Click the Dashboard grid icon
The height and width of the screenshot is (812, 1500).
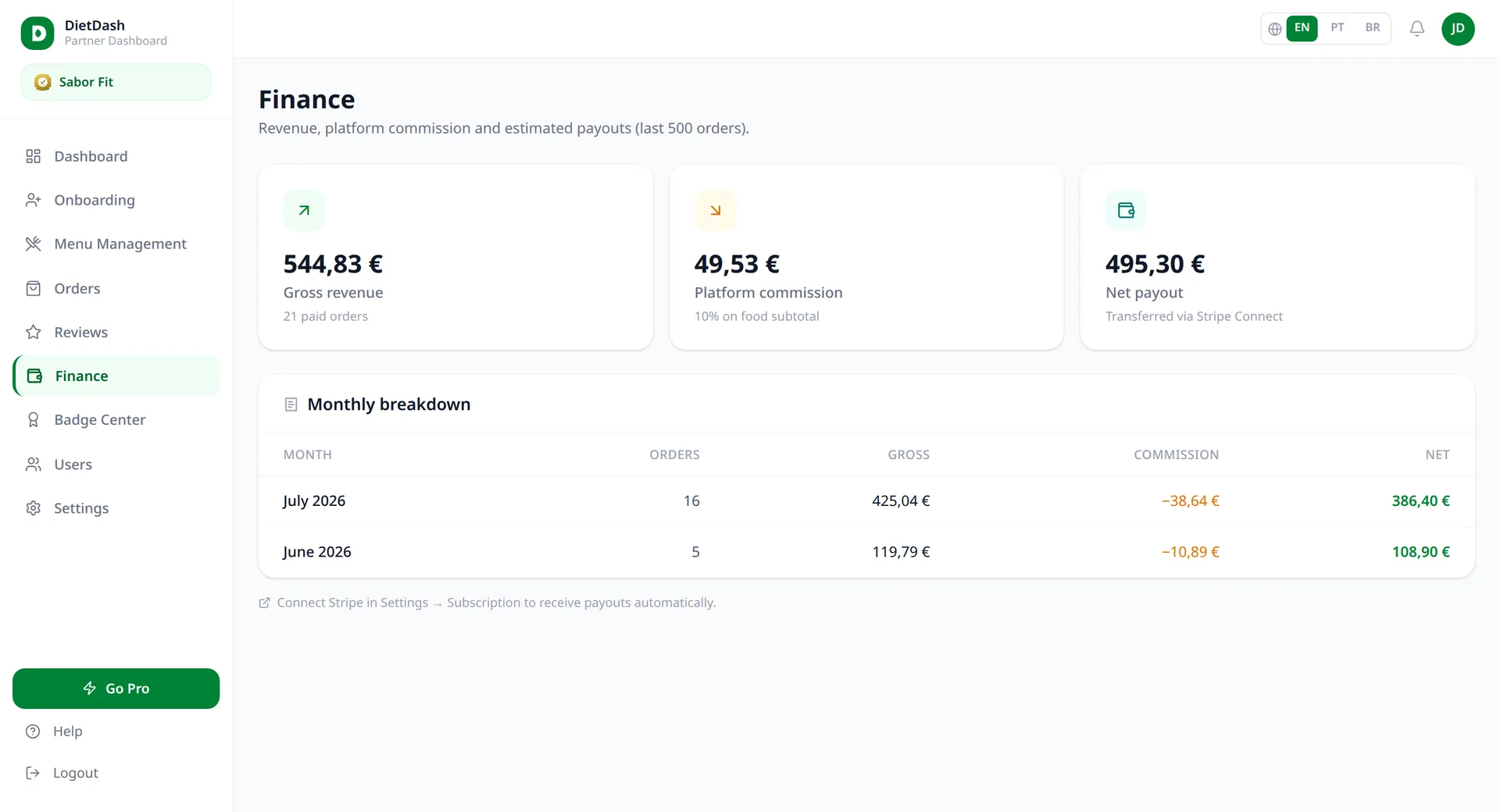click(33, 156)
